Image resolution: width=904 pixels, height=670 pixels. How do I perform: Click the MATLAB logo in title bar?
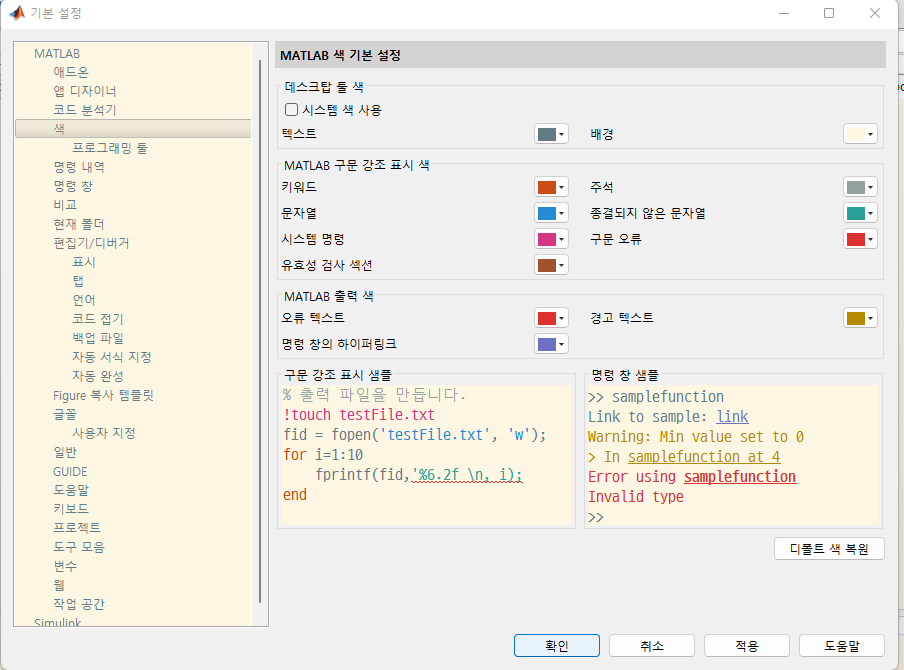pos(17,13)
